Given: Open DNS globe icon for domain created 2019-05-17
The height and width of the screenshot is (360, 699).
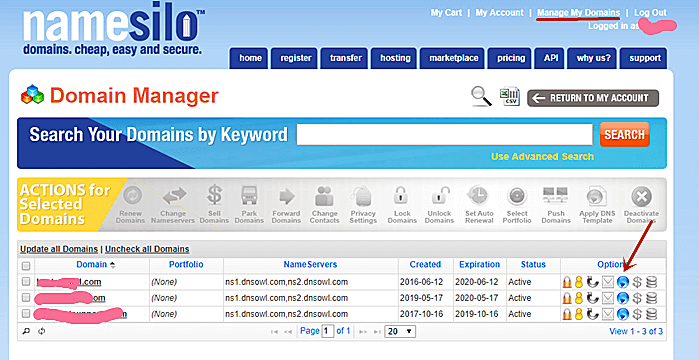Looking at the screenshot, I should tap(623, 299).
